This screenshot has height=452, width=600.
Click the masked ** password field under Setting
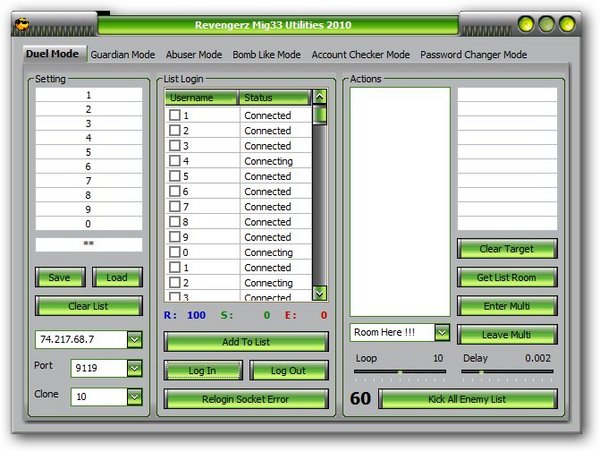pos(89,244)
